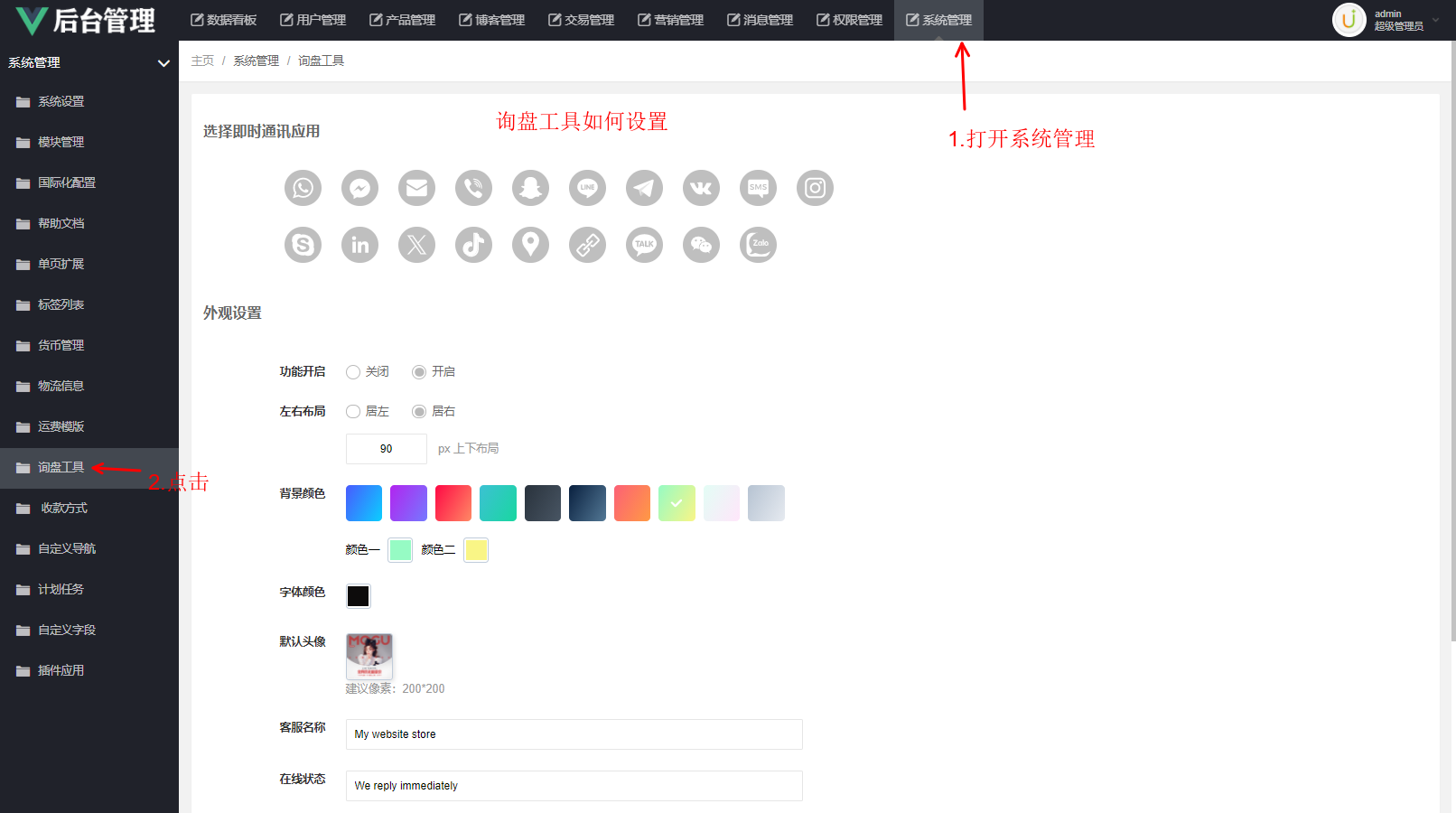1456x813 pixels.
Task: Open 消息管理 top menu
Action: tap(761, 20)
